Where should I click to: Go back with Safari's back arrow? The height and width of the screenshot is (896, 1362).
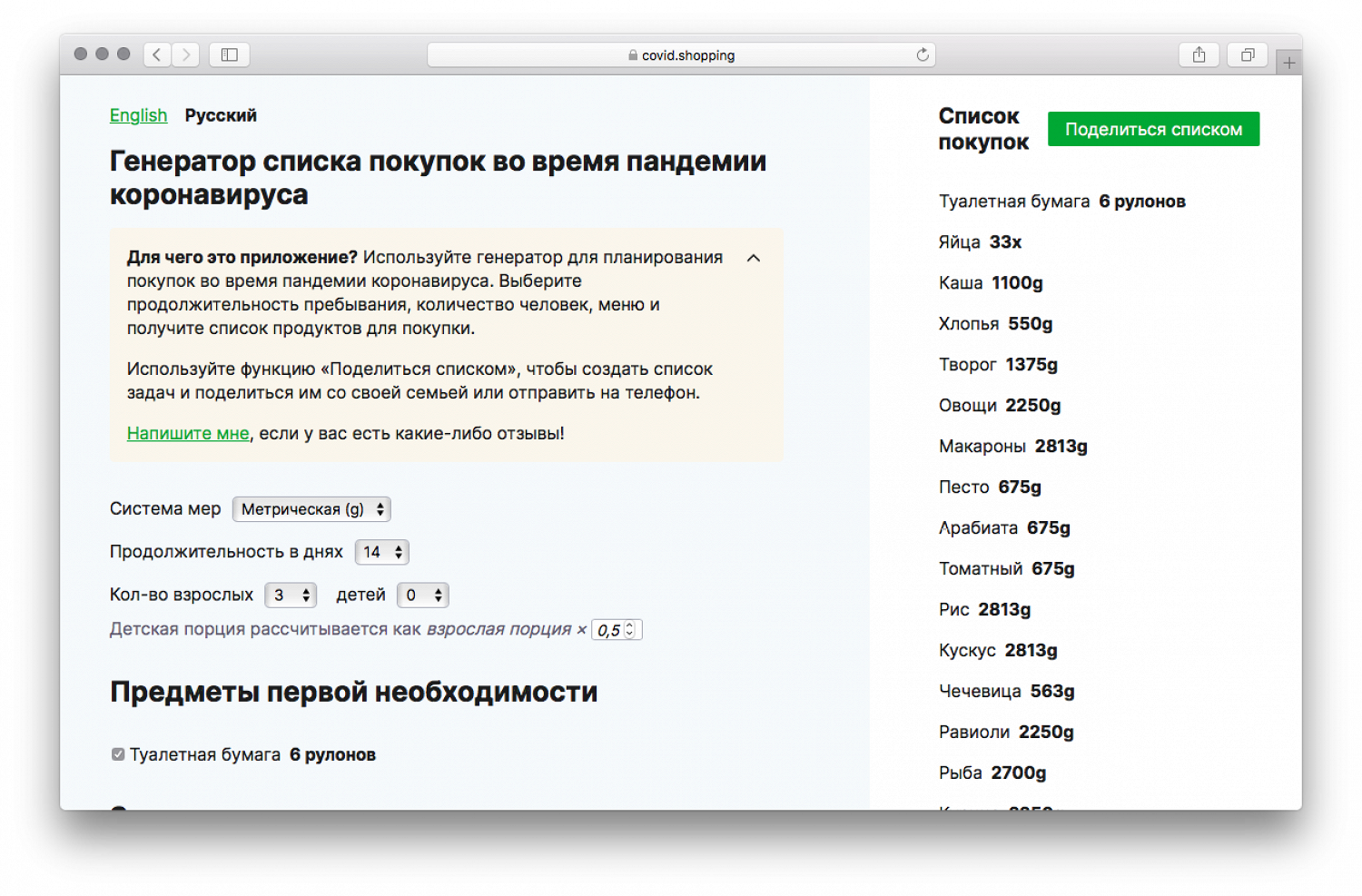pyautogui.click(x=157, y=54)
